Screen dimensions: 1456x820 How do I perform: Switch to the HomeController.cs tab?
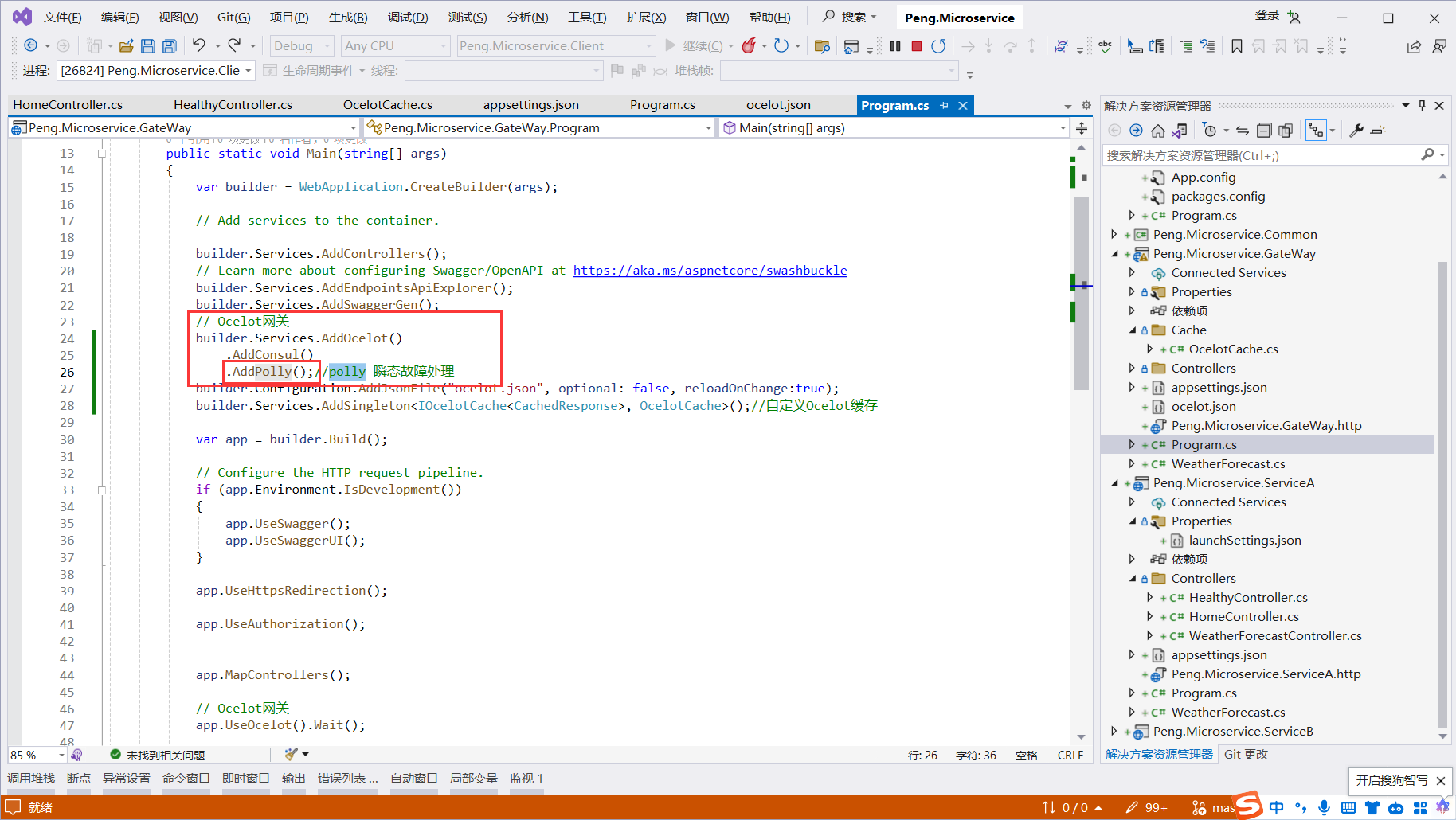pos(68,105)
